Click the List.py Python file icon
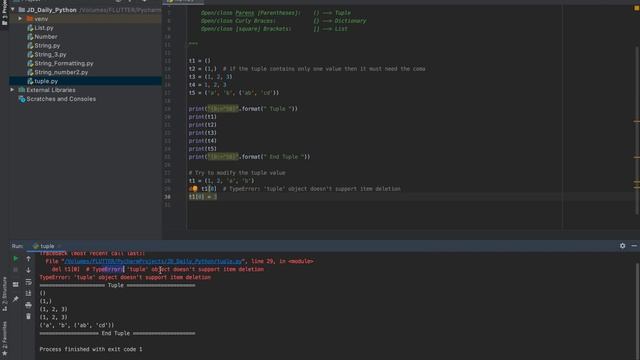The image size is (640, 360). (30, 28)
